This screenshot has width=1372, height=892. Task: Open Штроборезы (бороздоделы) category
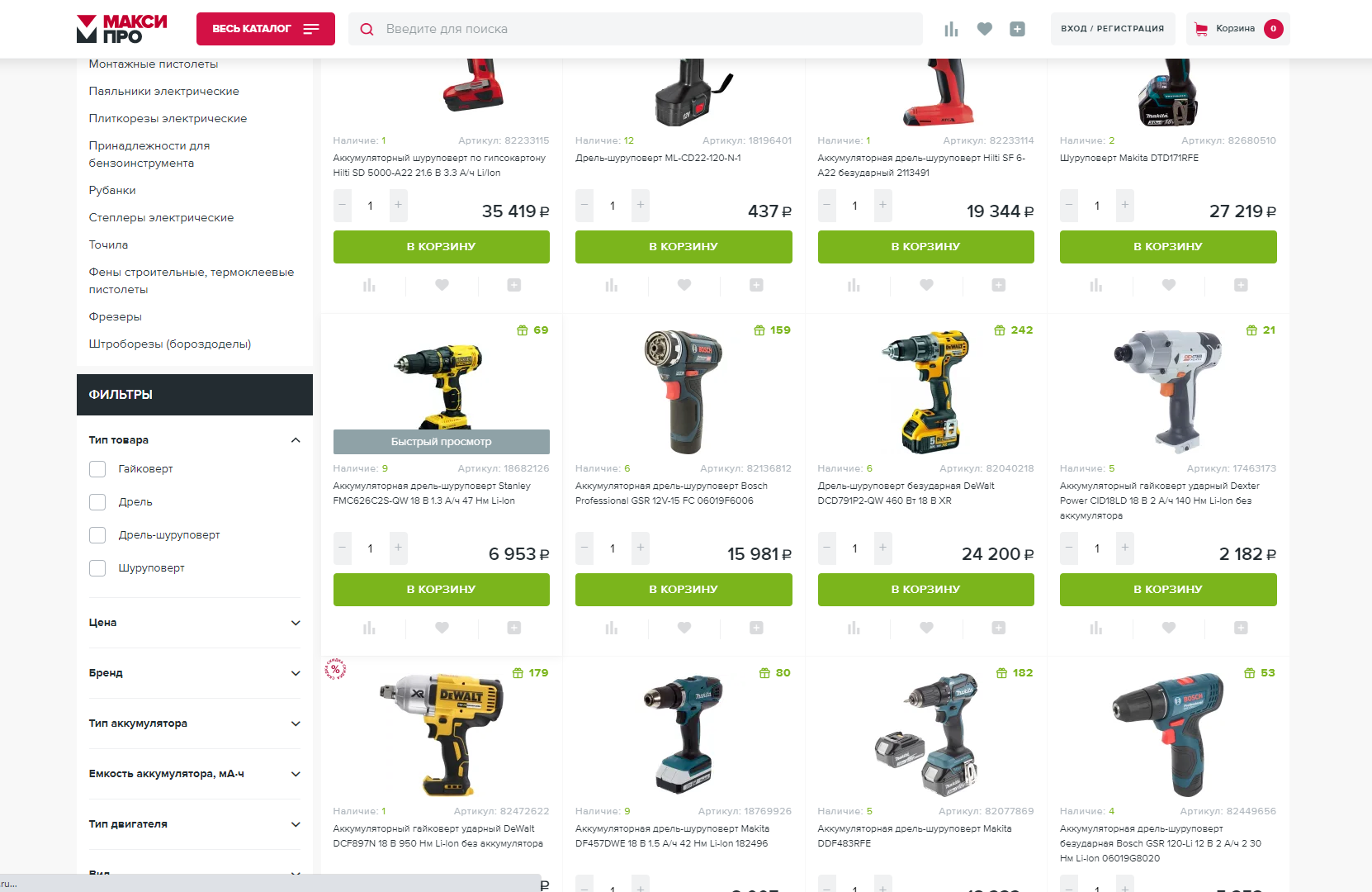(170, 344)
